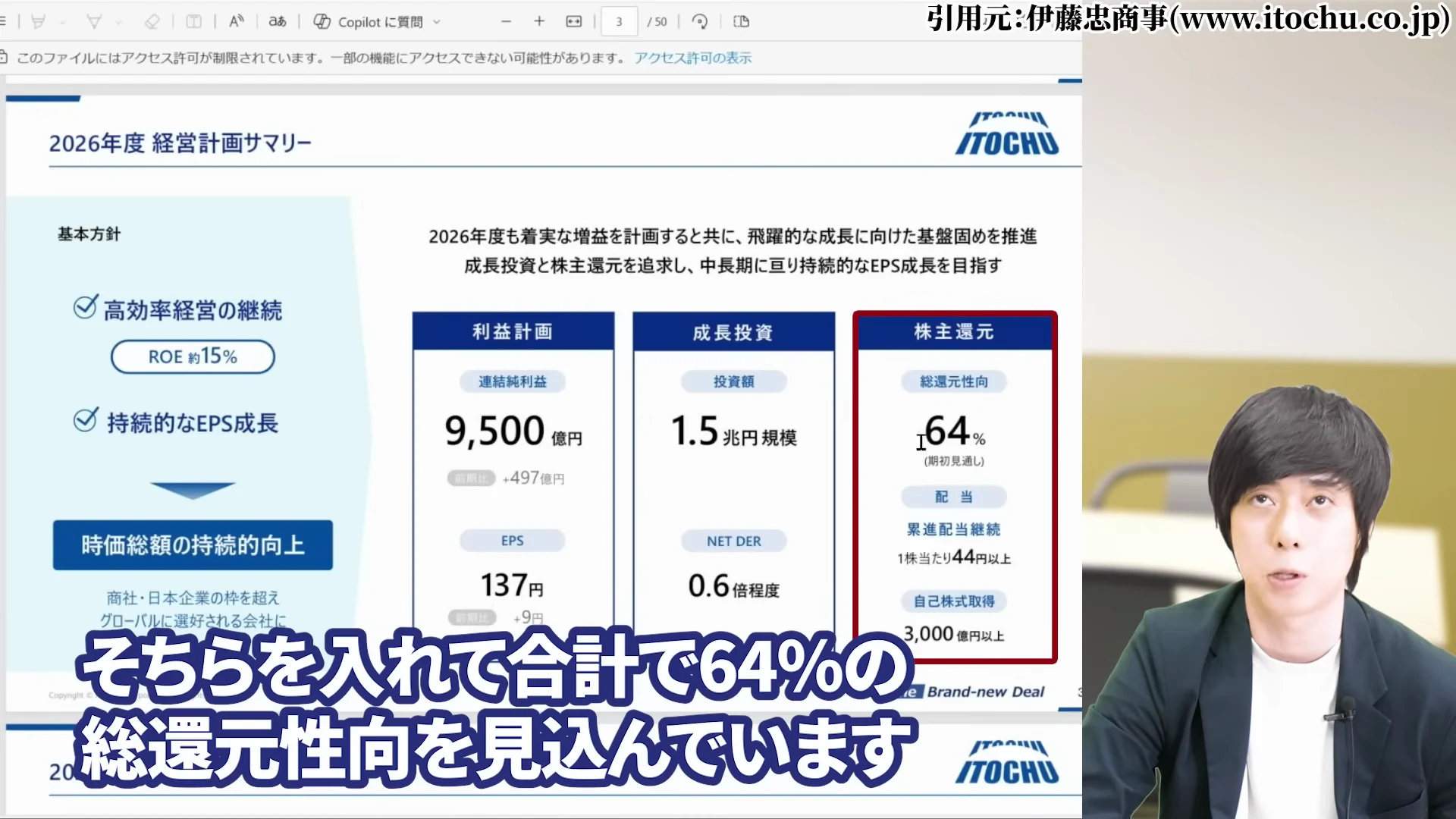Click the / 50 total page count
Image resolution: width=1456 pixels, height=819 pixels.
click(657, 22)
